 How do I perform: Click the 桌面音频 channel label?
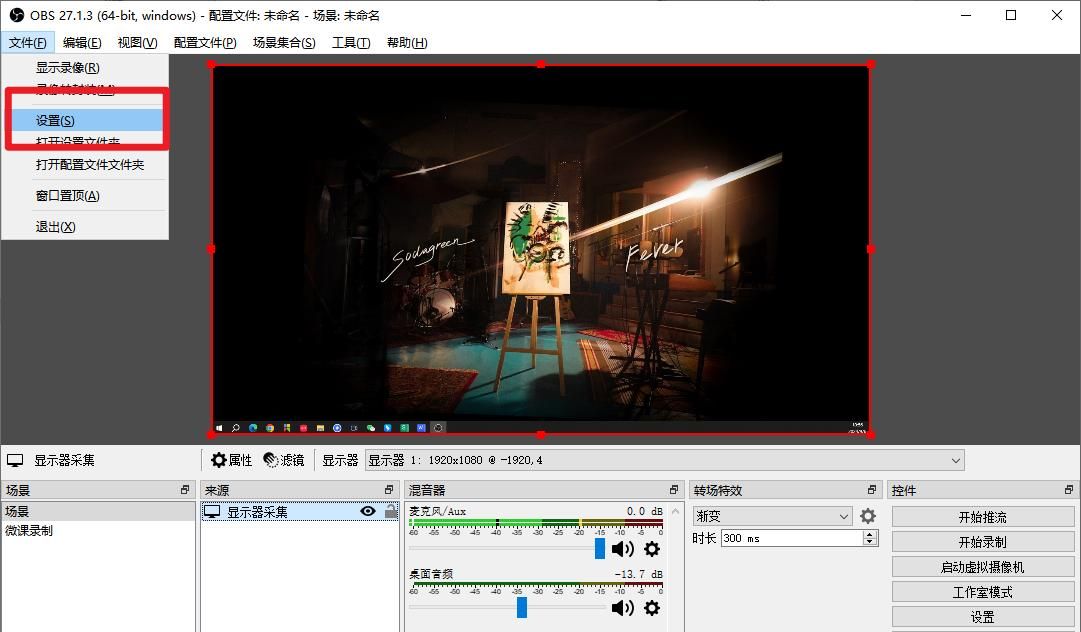pos(431,574)
